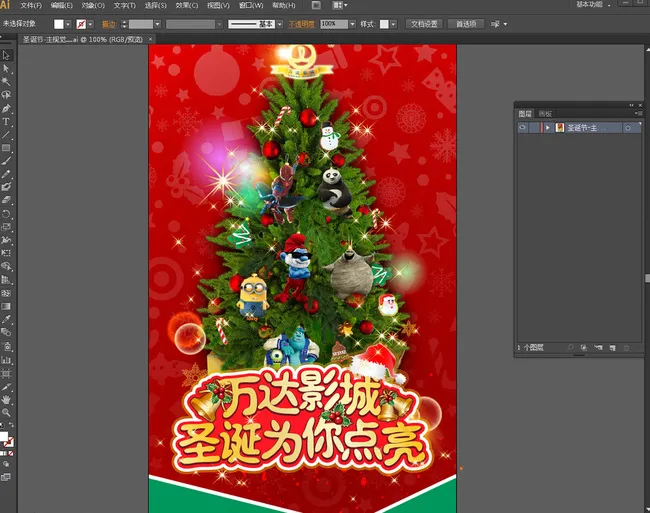Select the Hand tool
Viewport: 650px width, 513px height.
tap(6, 399)
